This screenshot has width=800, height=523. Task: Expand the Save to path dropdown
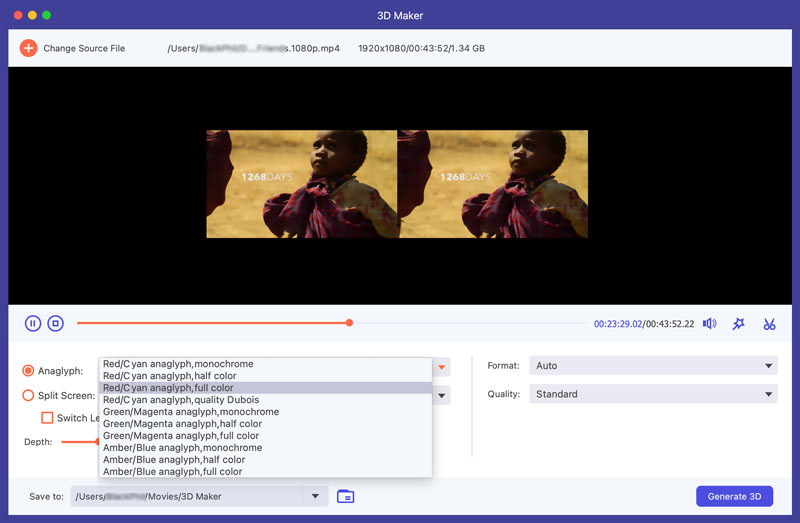[315, 496]
